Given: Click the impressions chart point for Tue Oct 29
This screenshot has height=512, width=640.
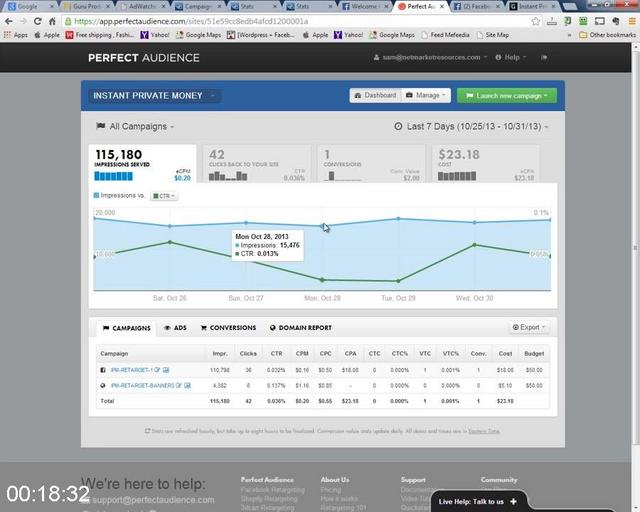Looking at the screenshot, I should click(398, 219).
